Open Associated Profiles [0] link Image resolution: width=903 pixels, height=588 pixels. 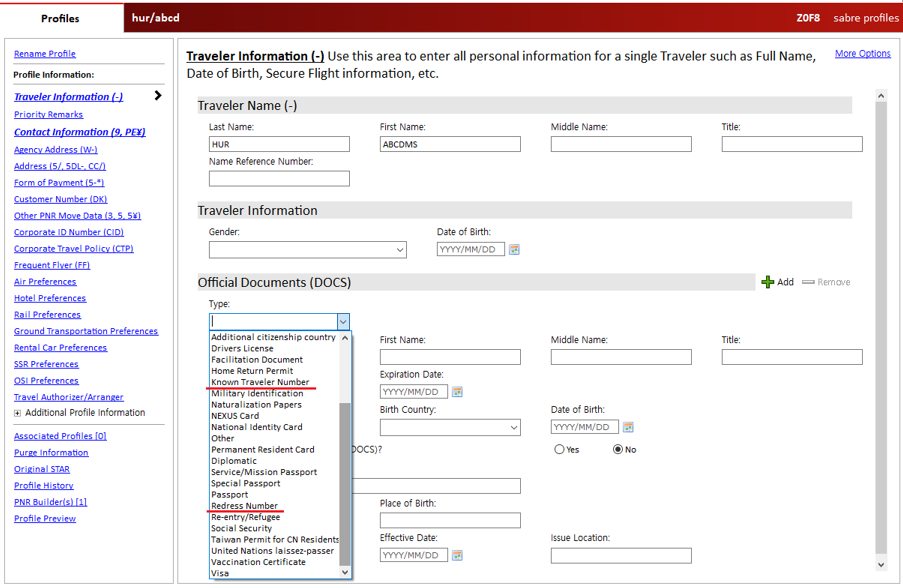coord(60,436)
